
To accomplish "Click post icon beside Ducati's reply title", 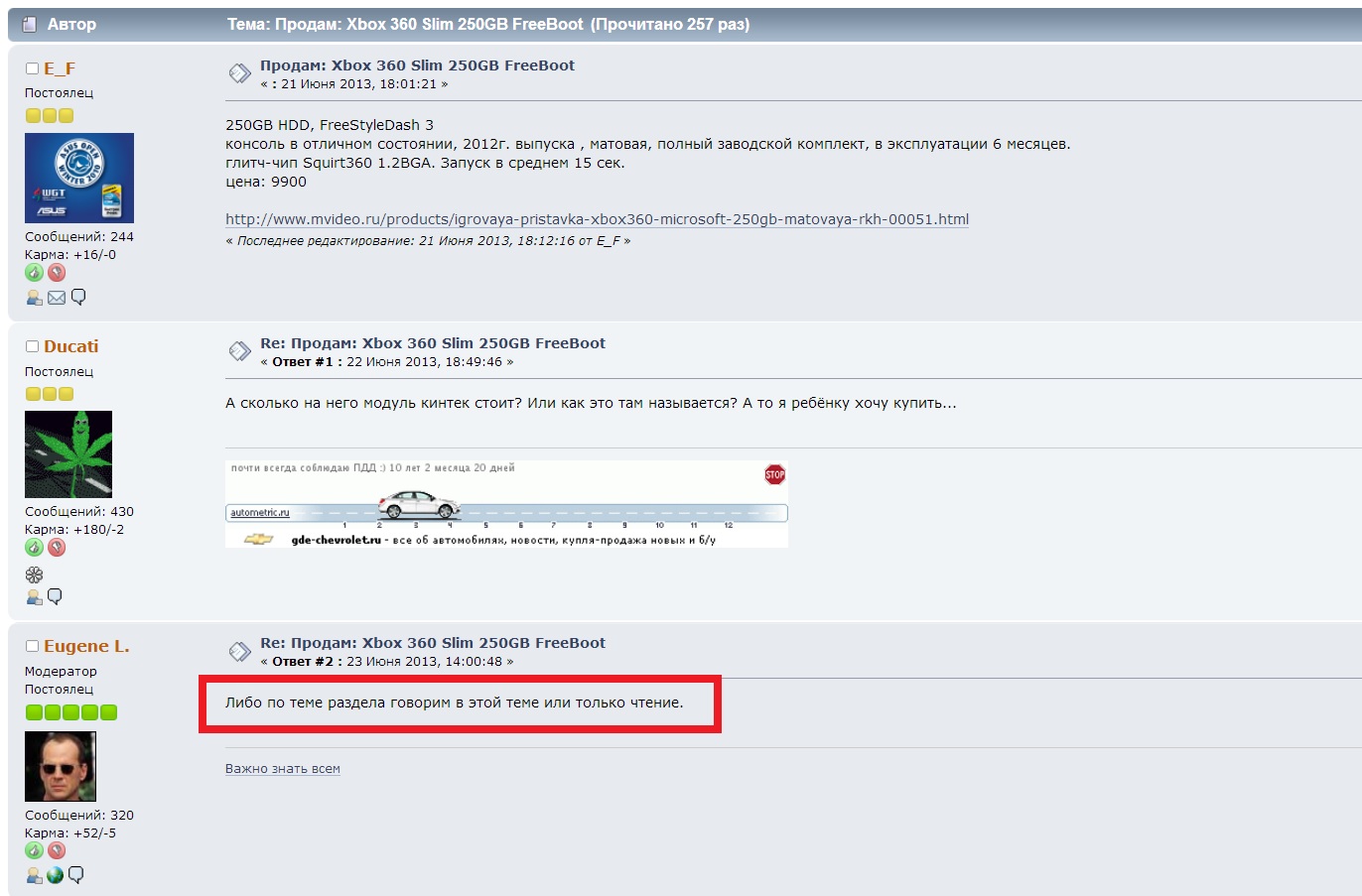I will pyautogui.click(x=239, y=351).
